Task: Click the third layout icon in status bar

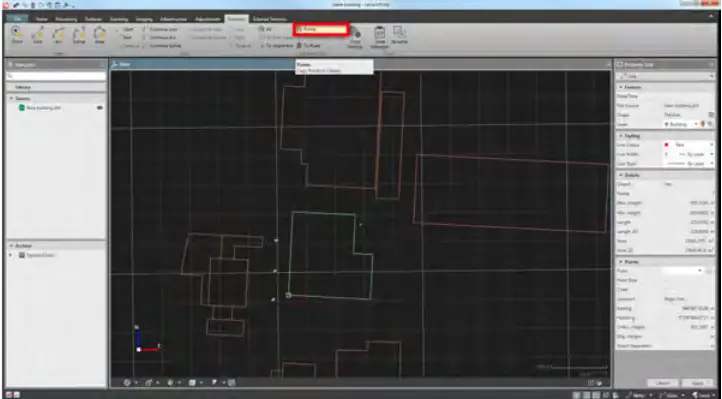Action: click(595, 395)
